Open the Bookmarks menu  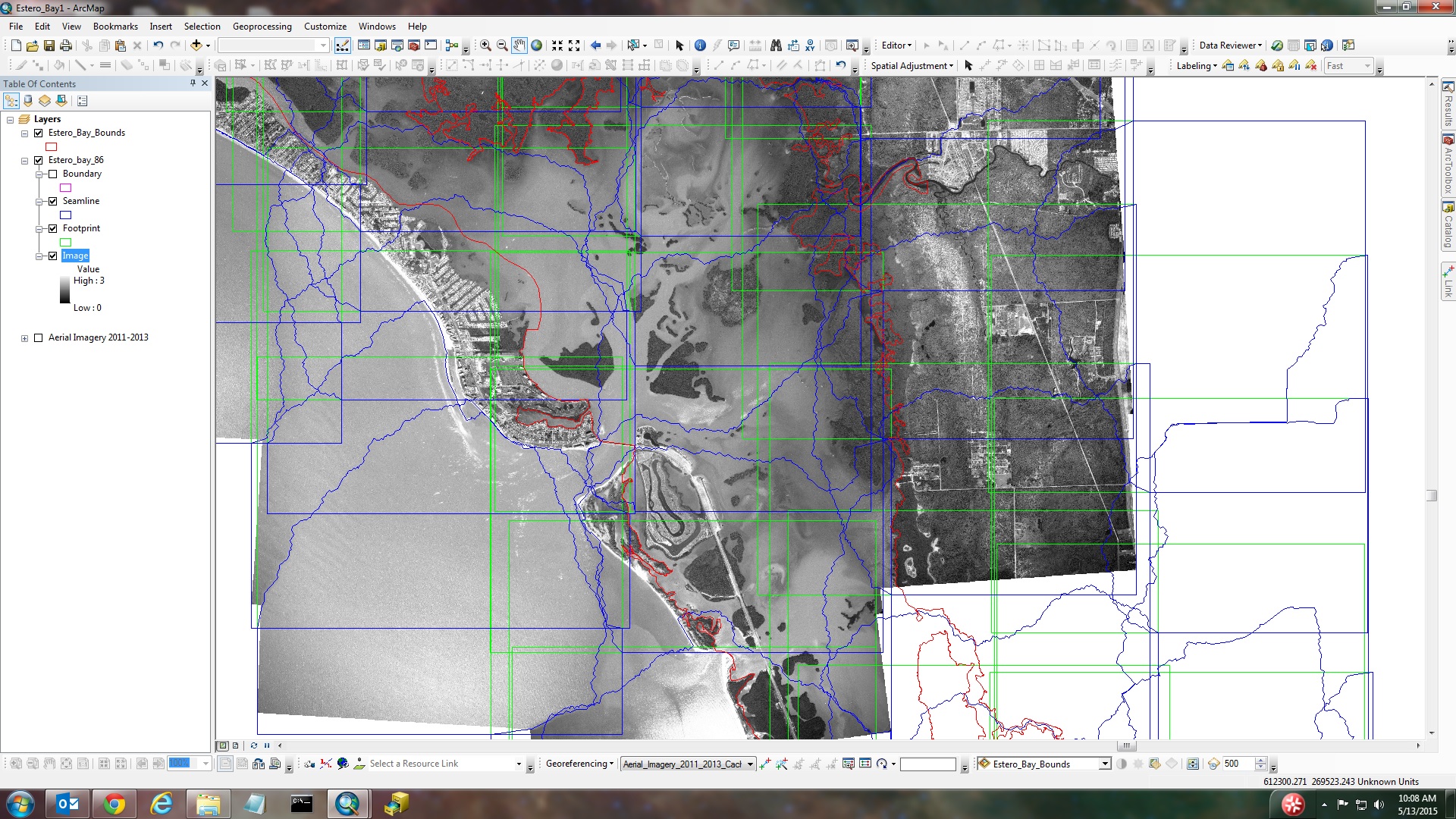coord(115,27)
